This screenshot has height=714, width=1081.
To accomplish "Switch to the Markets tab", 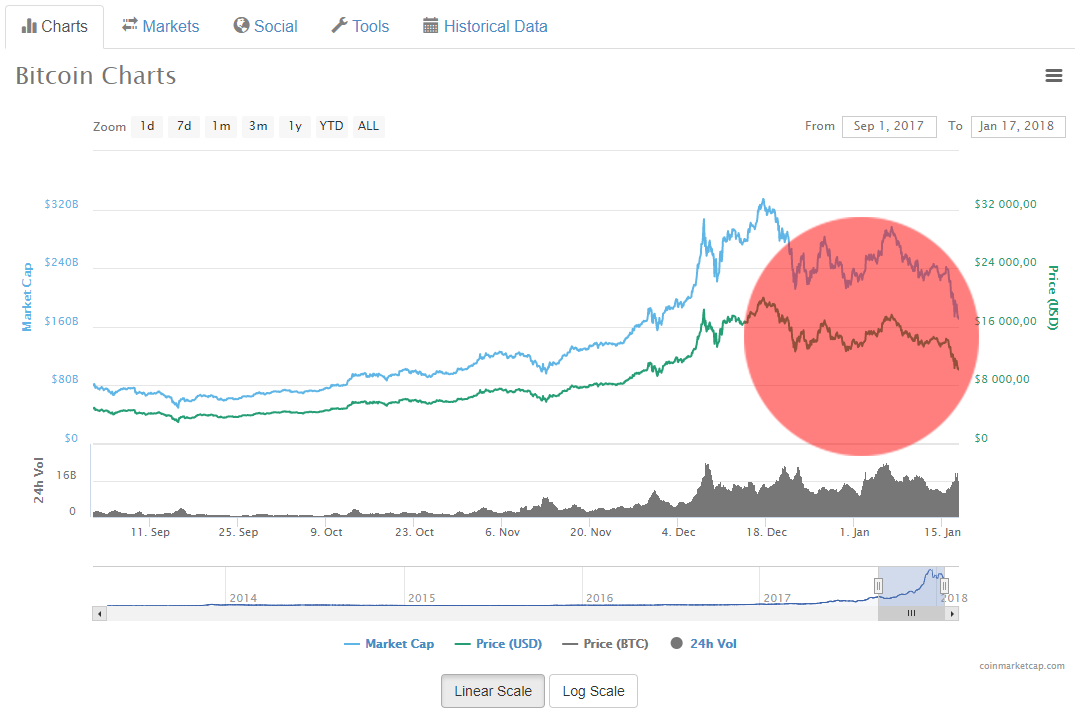I will coord(160,26).
